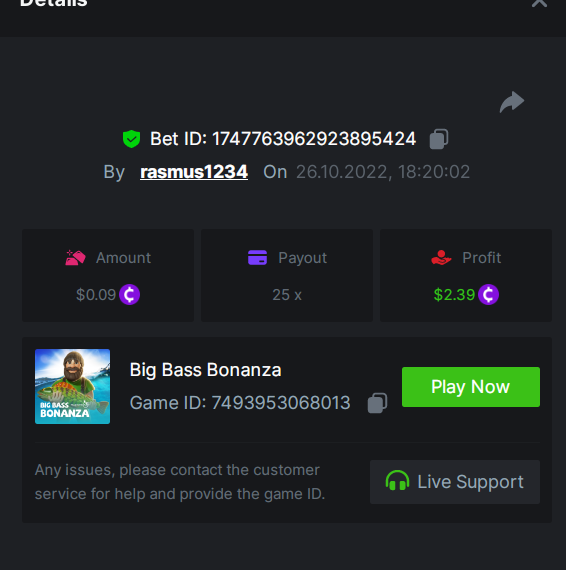Screen dimensions: 566x570
Task: Copy the Game ID number
Action: [377, 403]
